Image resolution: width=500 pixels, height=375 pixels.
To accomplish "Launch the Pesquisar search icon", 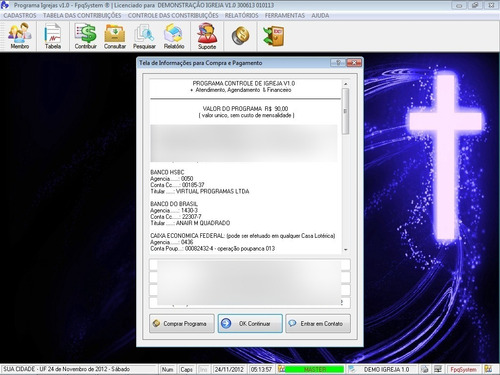I will point(144,36).
